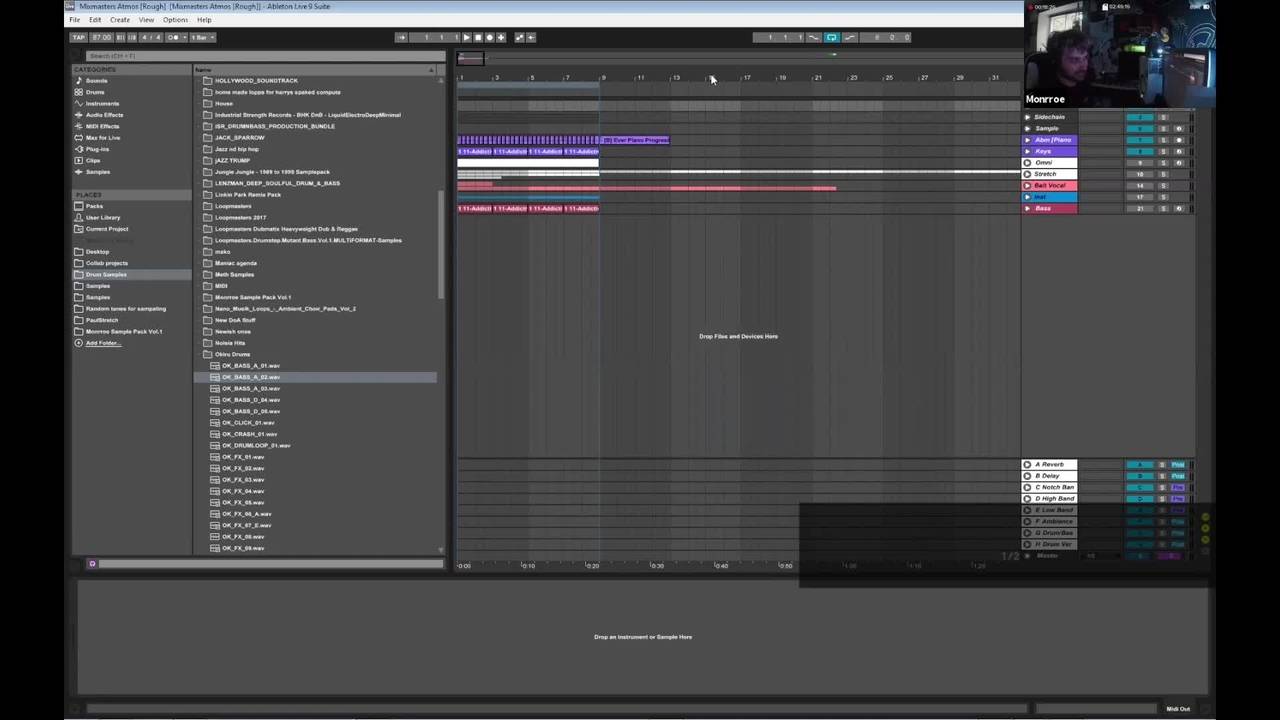Click the Stop button in the transport bar
This screenshot has width=1280, height=720.
(x=477, y=37)
